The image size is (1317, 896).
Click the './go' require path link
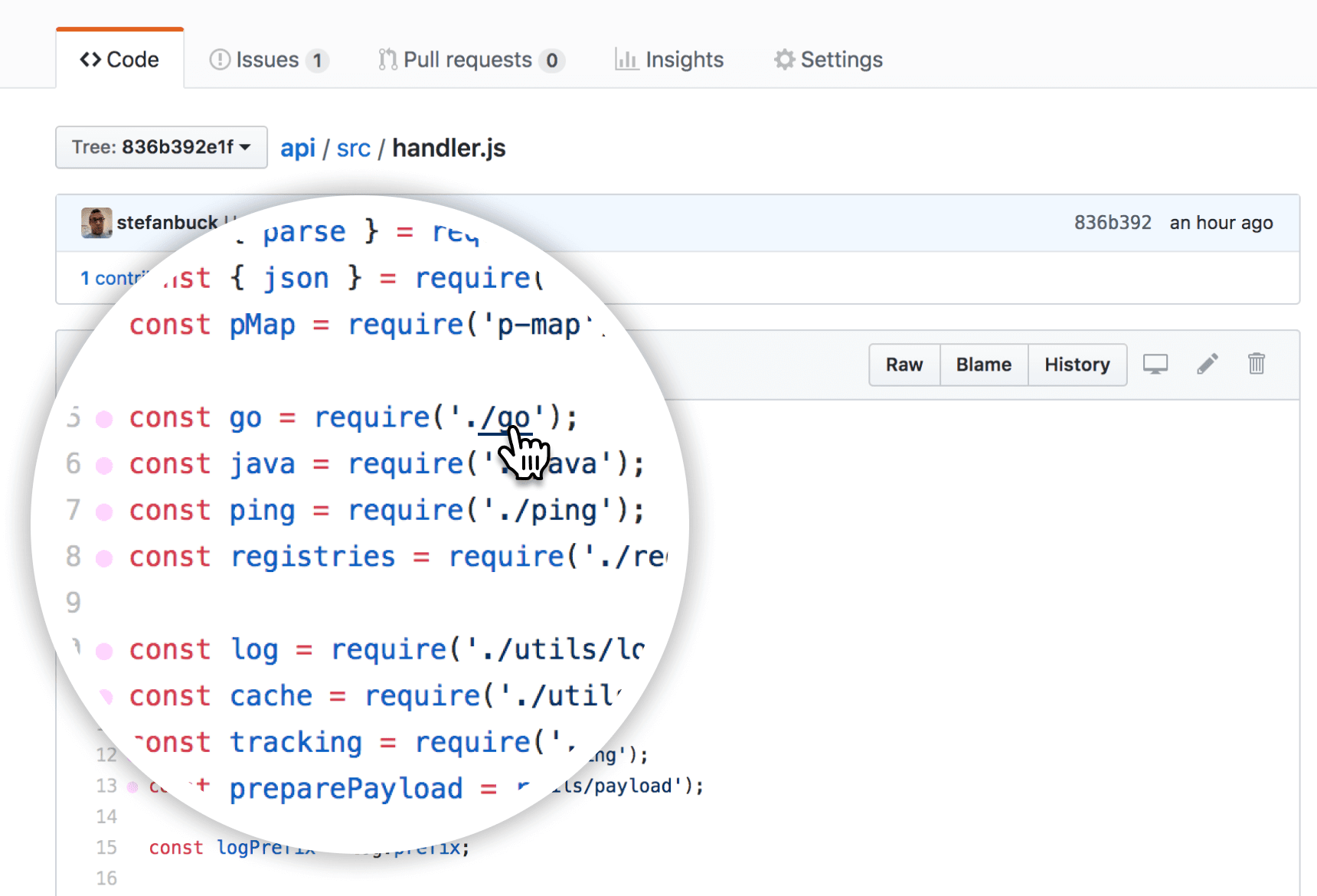(x=505, y=418)
